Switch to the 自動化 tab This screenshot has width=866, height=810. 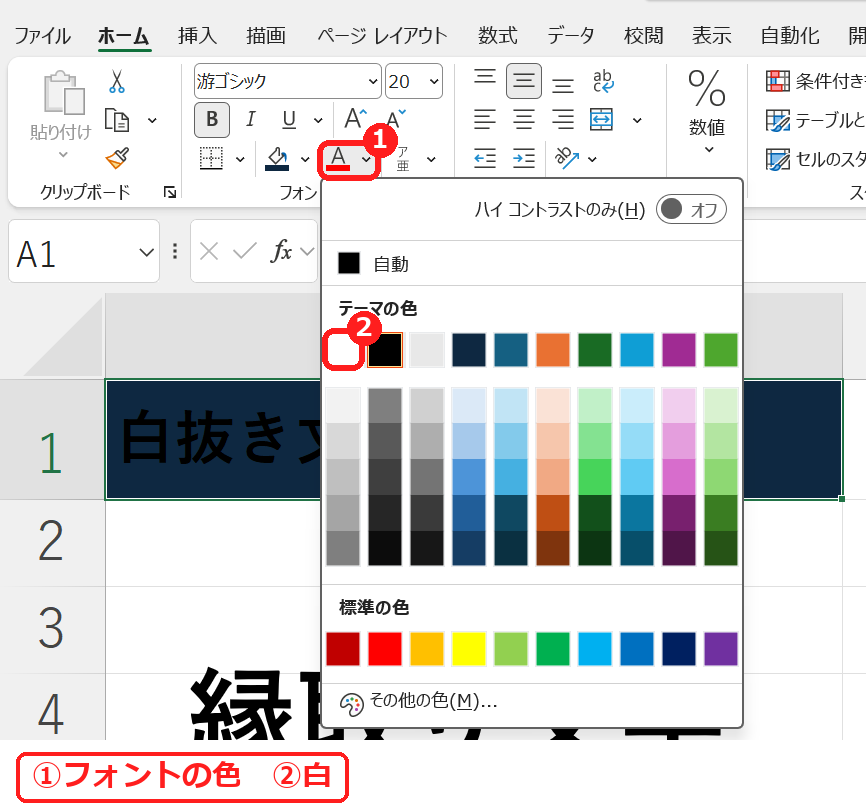pyautogui.click(x=790, y=36)
